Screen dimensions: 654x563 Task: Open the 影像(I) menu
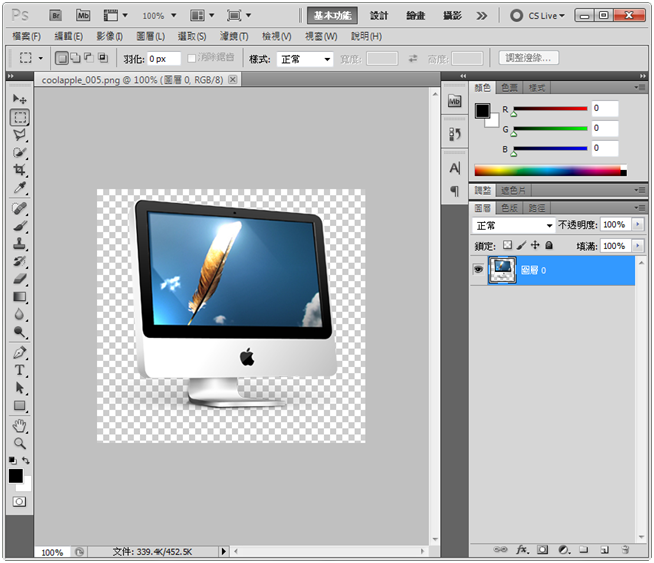109,37
